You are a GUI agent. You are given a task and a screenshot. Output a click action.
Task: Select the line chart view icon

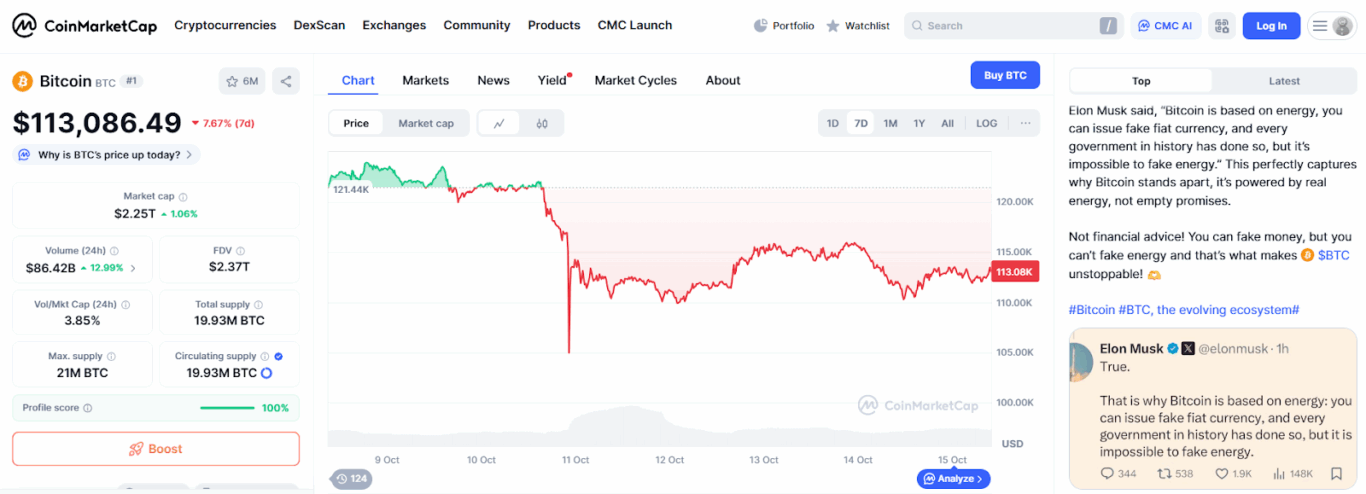499,123
